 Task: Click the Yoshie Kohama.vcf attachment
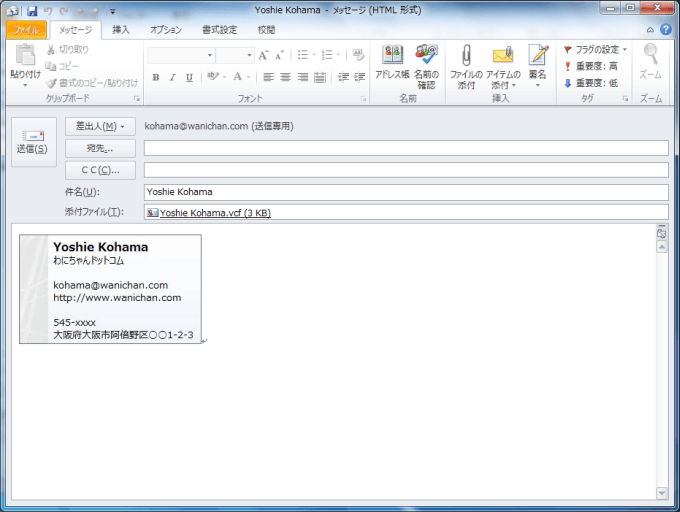(209, 213)
